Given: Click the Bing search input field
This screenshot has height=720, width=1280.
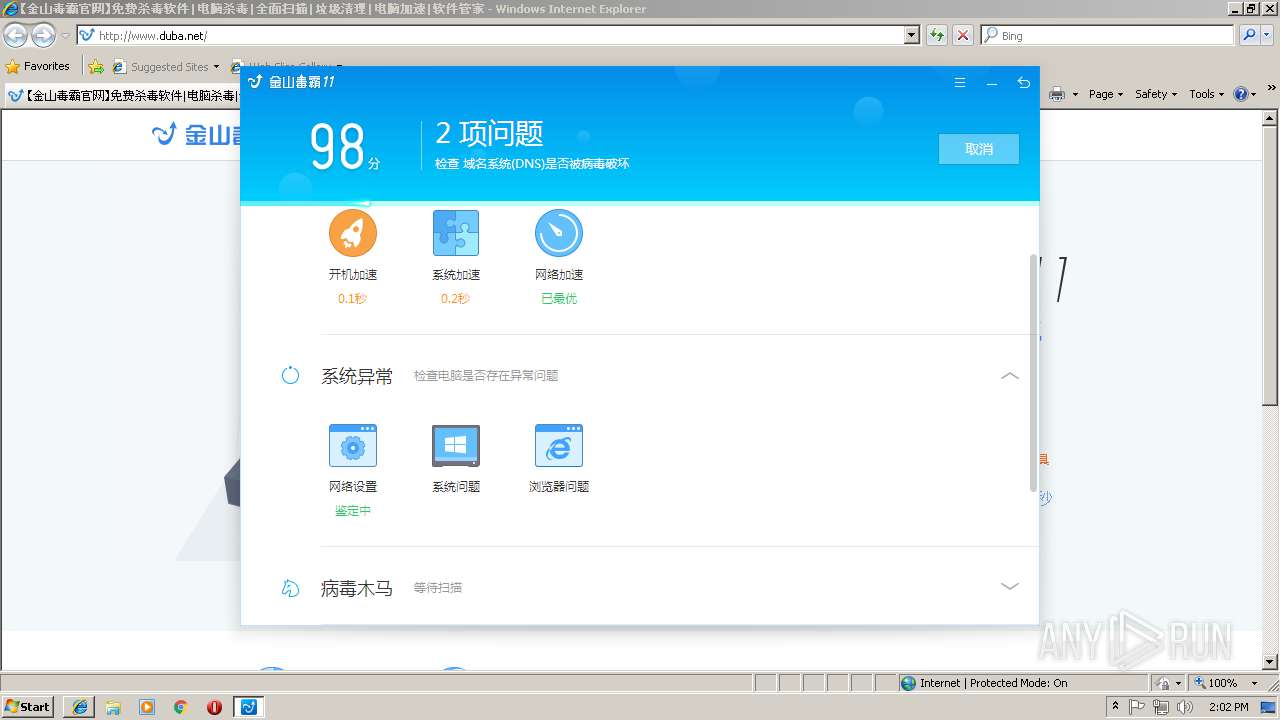Looking at the screenshot, I should [x=1108, y=35].
